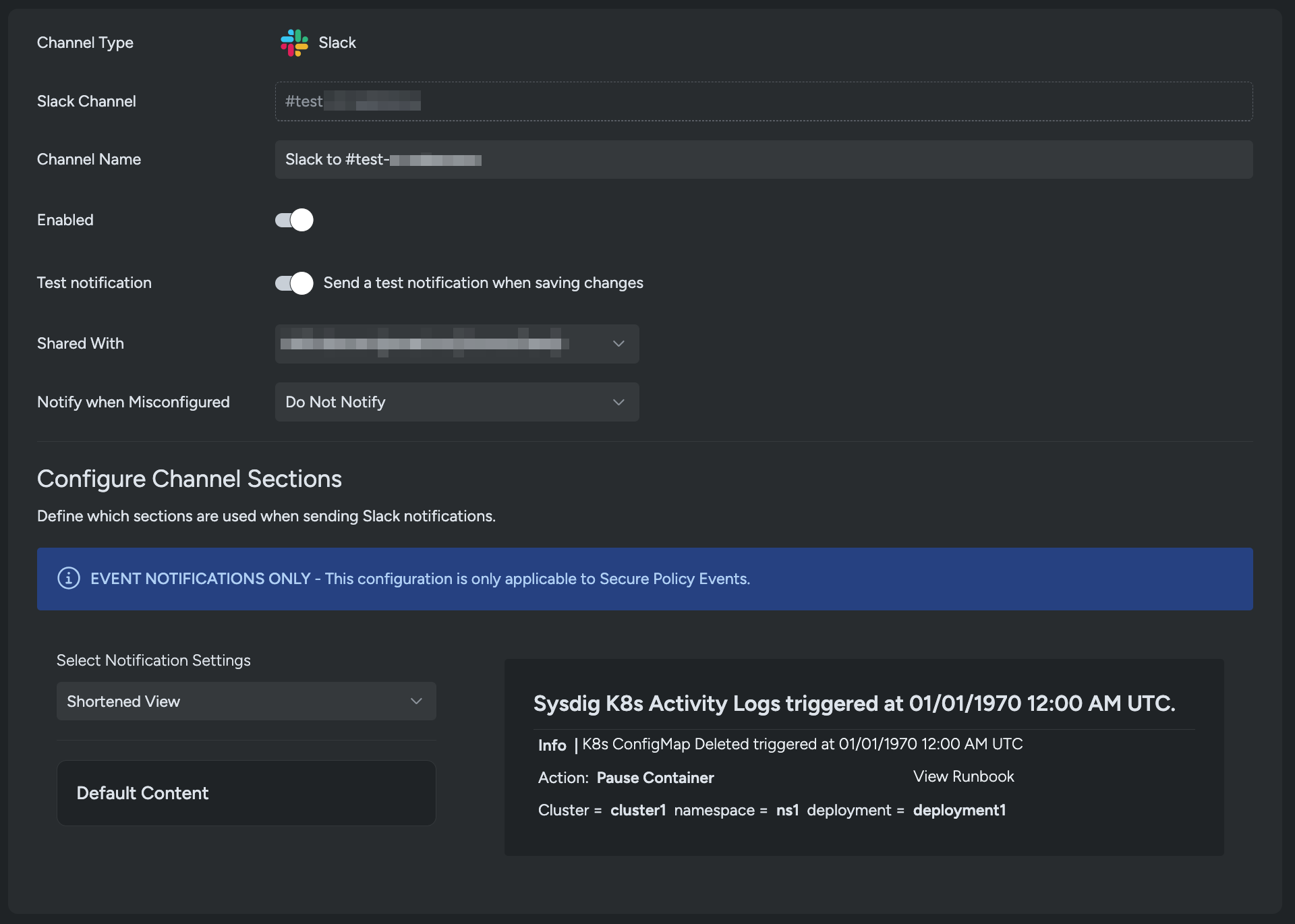The height and width of the screenshot is (924, 1295).
Task: Click into the Slack Channel field
Action: point(762,102)
